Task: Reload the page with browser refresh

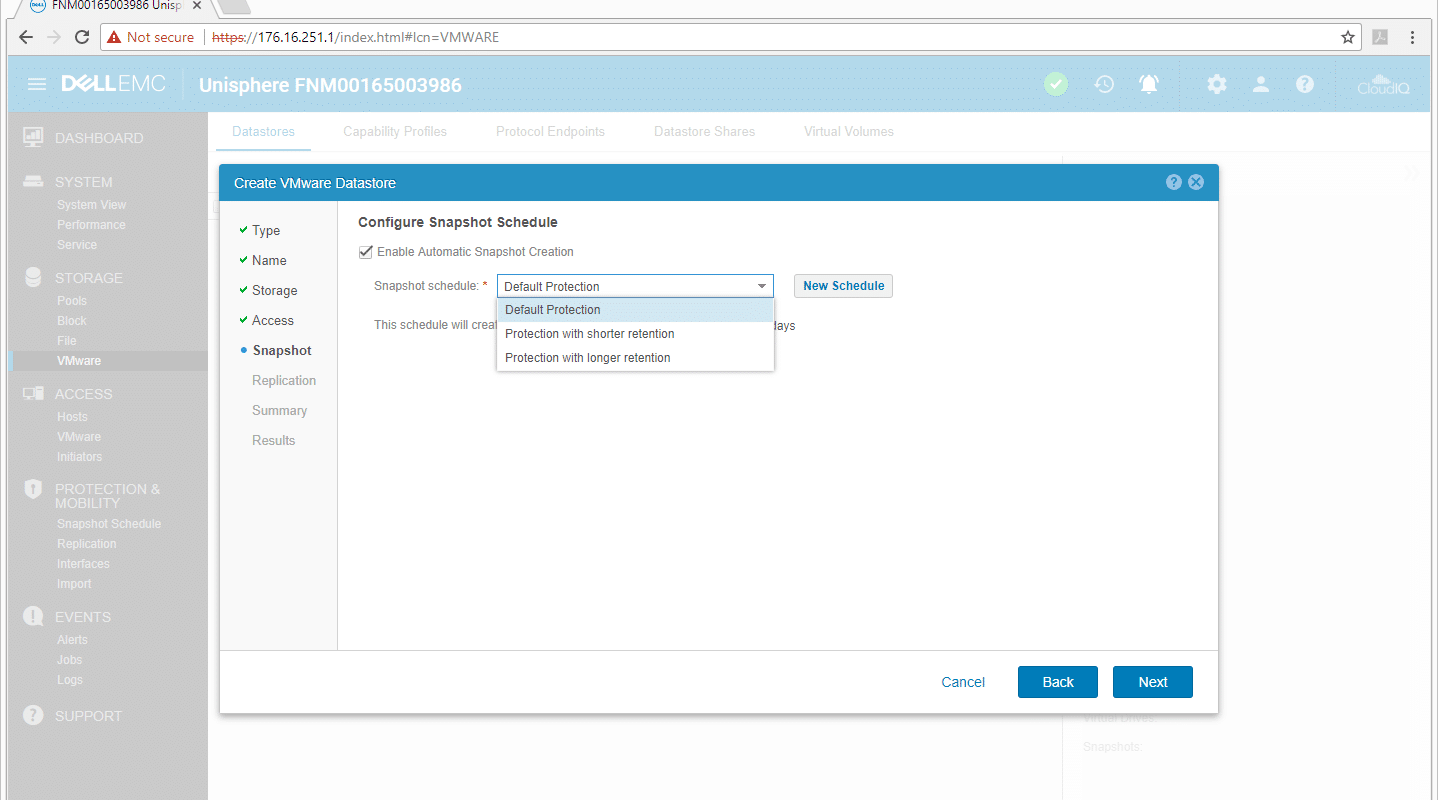Action: (x=82, y=37)
